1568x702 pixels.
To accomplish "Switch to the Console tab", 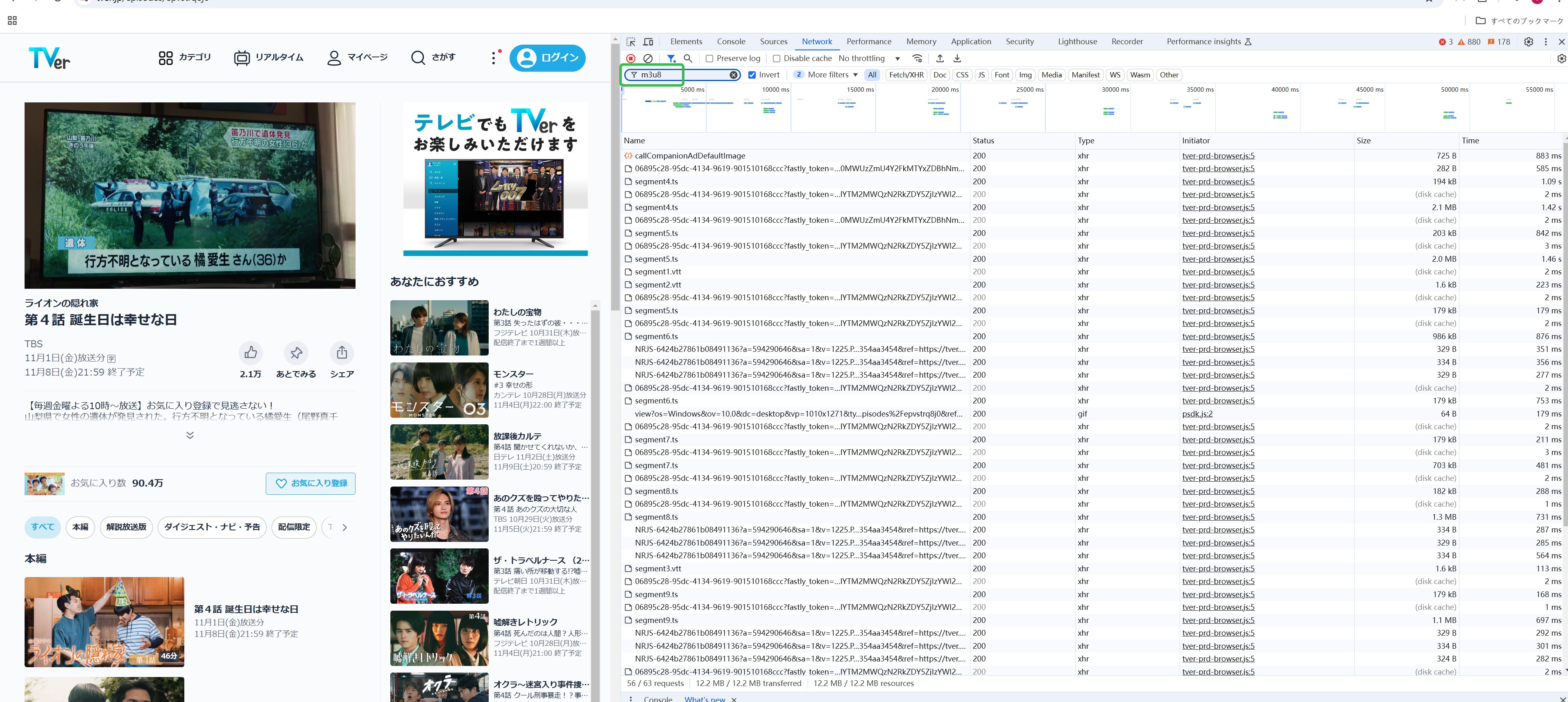I will click(x=730, y=41).
